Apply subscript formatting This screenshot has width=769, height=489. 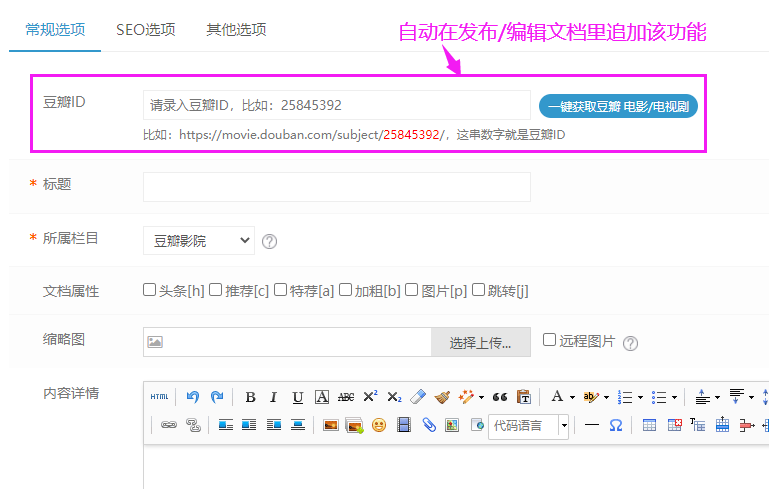[x=394, y=397]
